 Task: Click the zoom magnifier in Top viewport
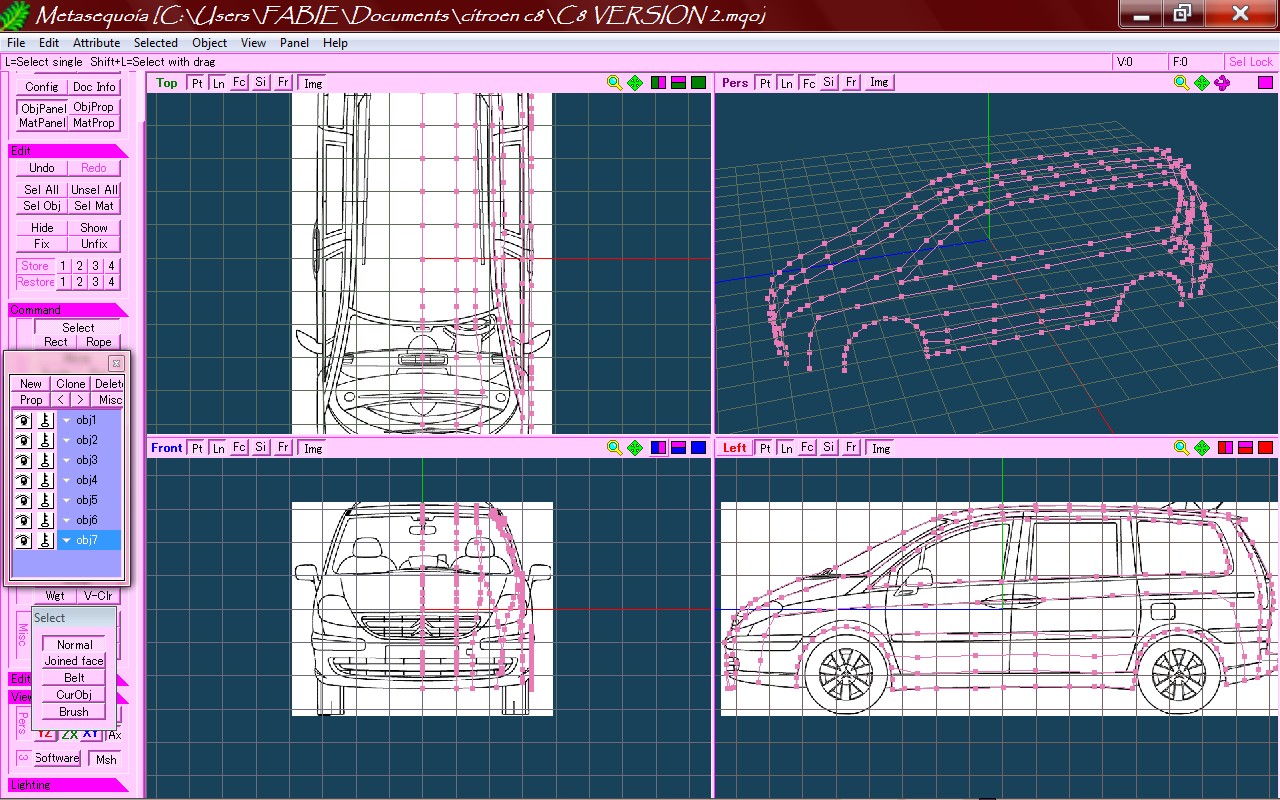tap(615, 83)
